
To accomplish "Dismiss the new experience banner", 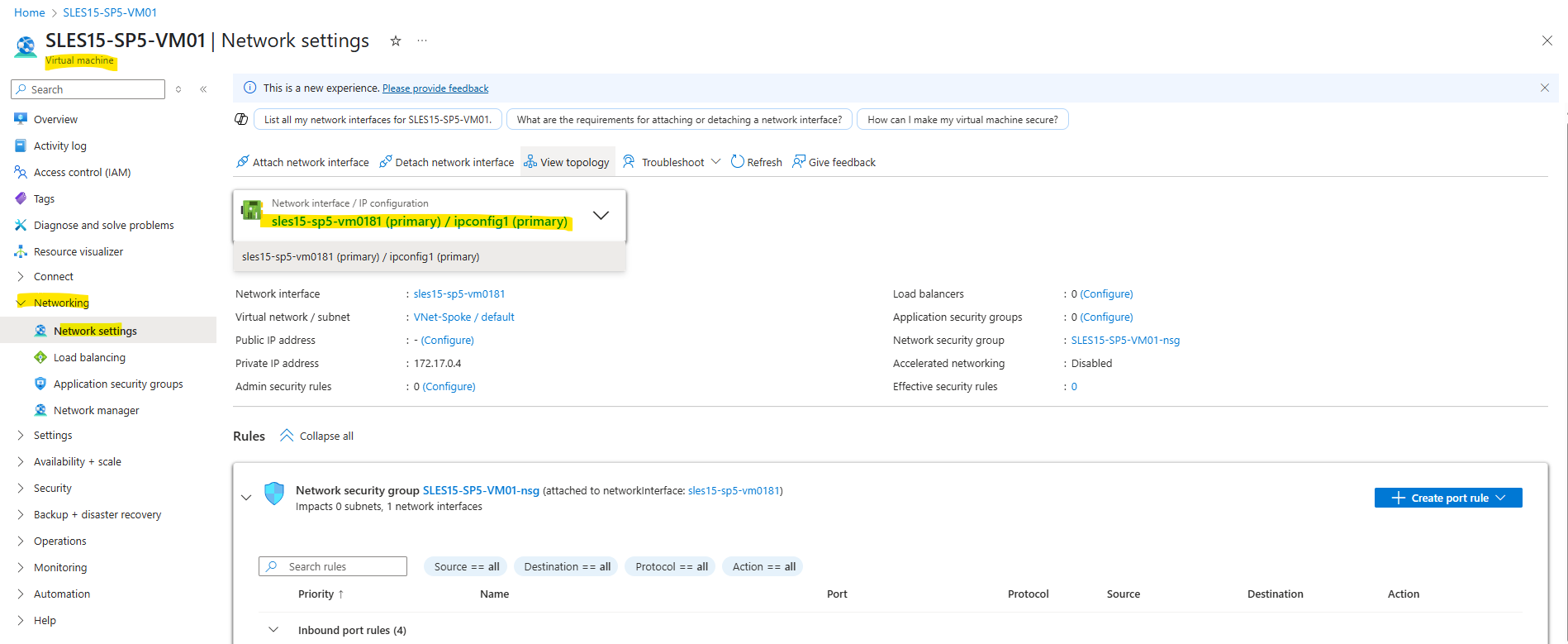I will [x=1545, y=88].
